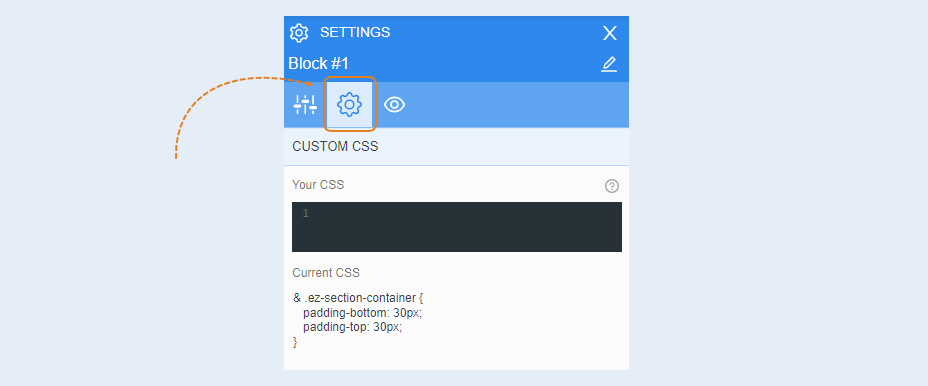
Task: Open the sliders adjustments tab
Action: [x=305, y=105]
